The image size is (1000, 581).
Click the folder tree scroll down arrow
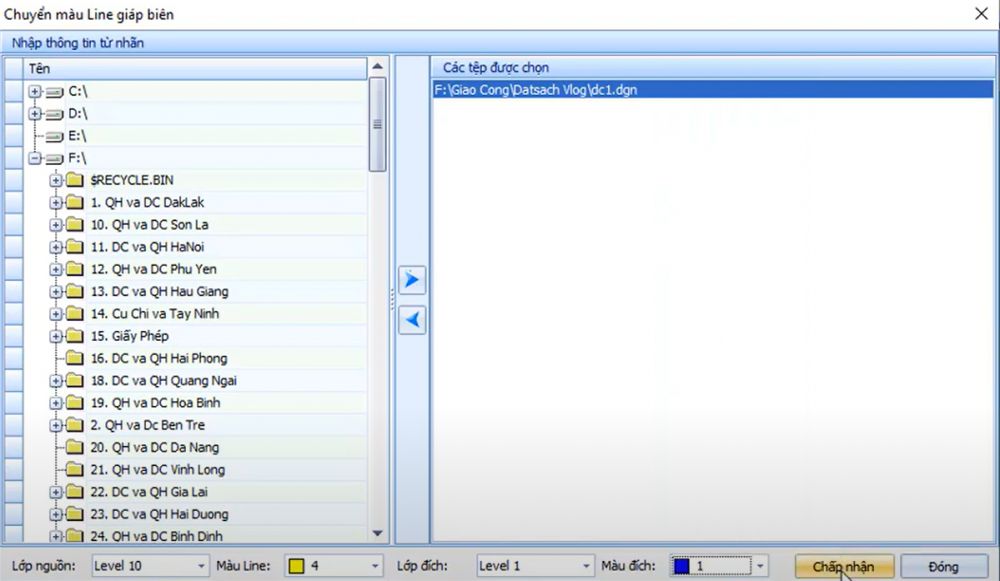[x=377, y=535]
